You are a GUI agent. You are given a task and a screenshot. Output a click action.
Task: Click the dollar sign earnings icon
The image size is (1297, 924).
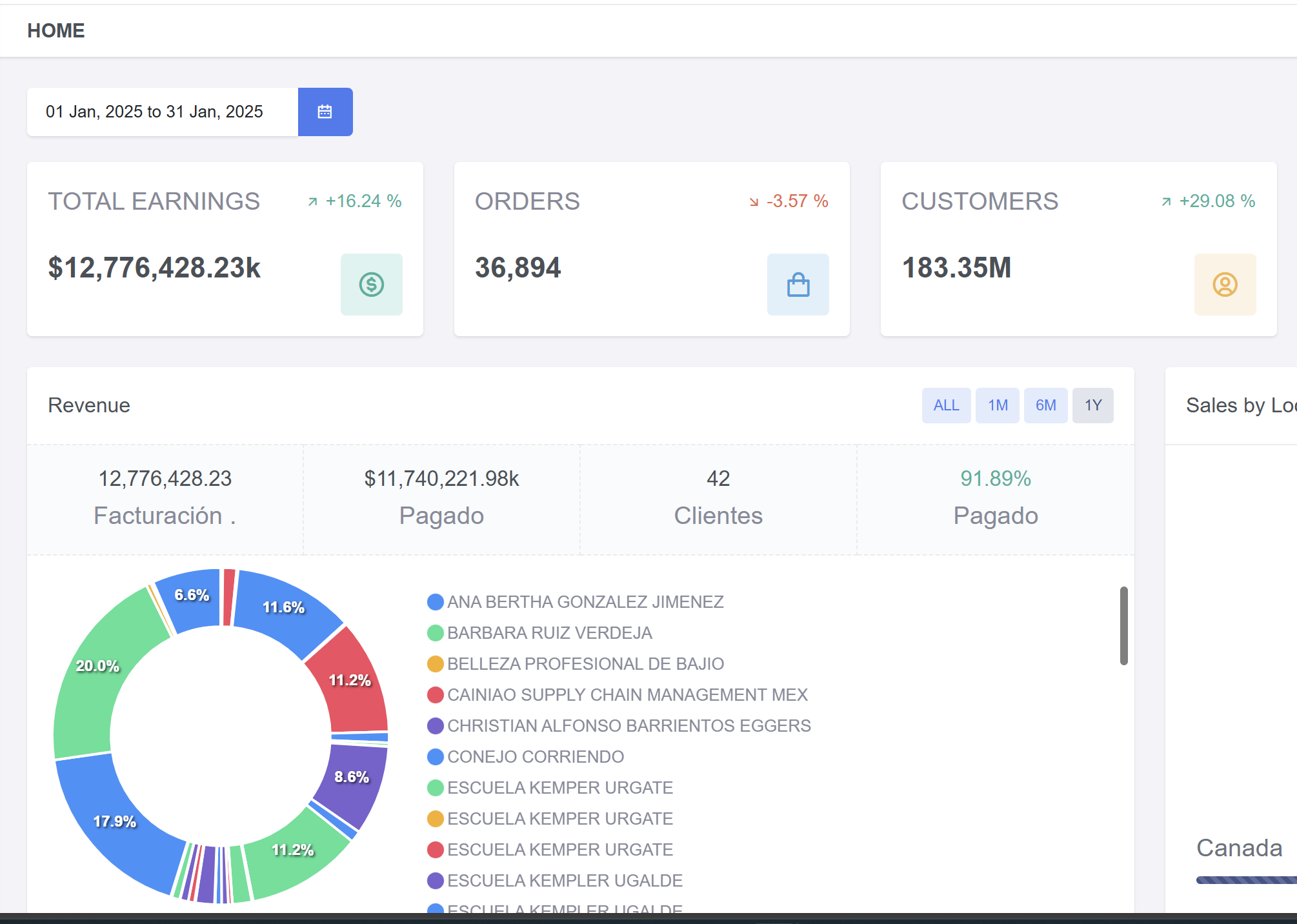(371, 285)
